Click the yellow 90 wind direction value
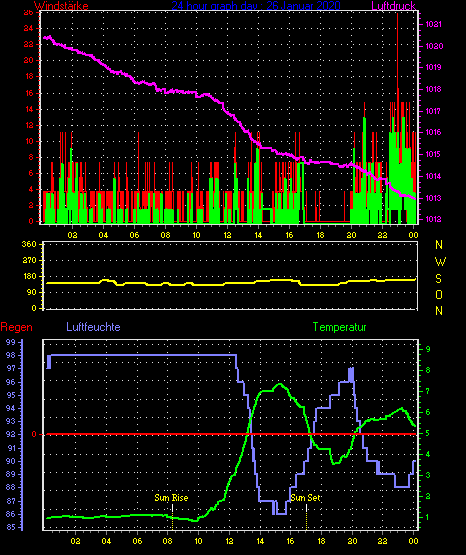The height and width of the screenshot is (555, 466). [x=32, y=292]
